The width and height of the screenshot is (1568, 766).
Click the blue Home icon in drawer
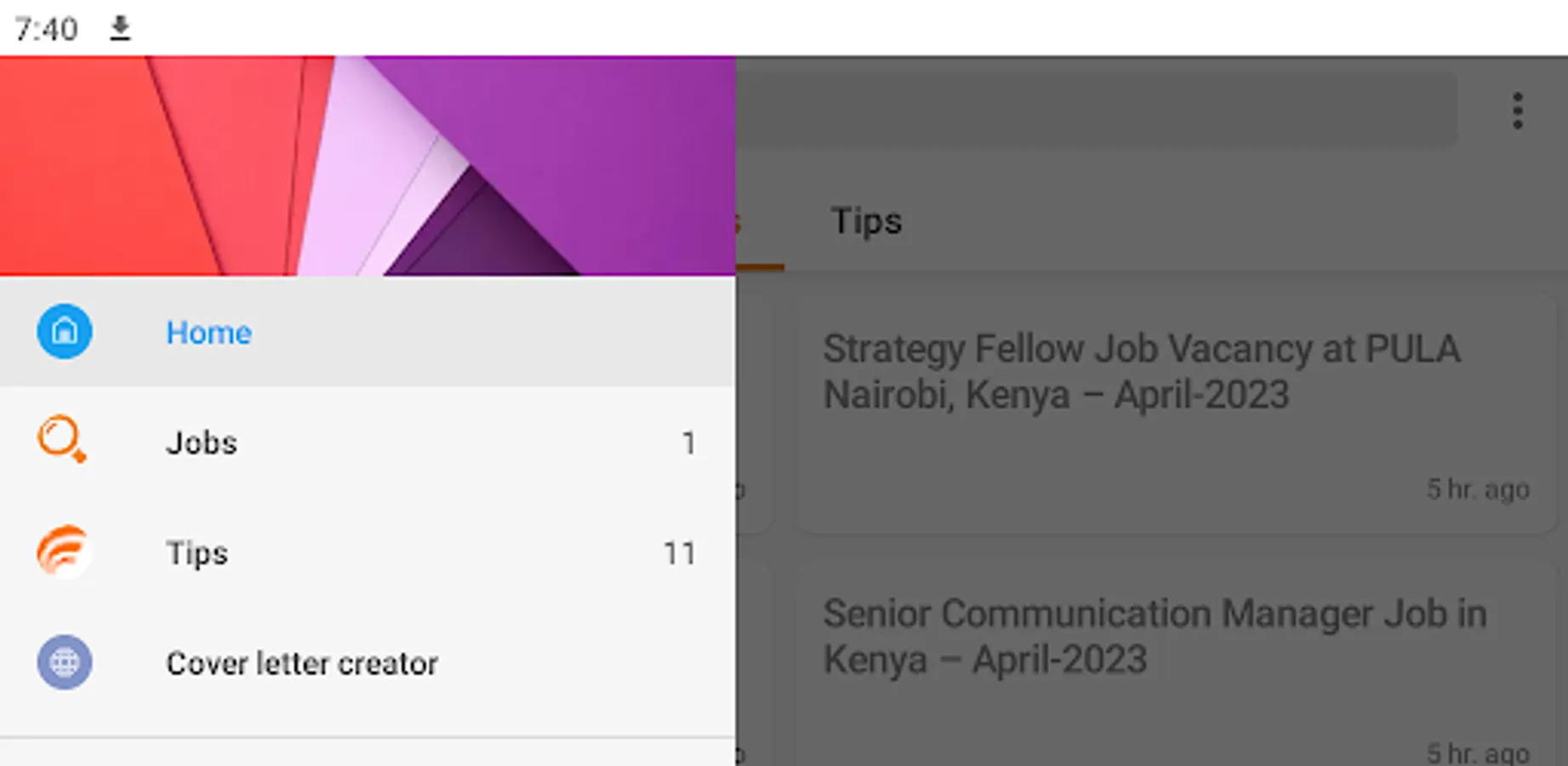pyautogui.click(x=65, y=331)
